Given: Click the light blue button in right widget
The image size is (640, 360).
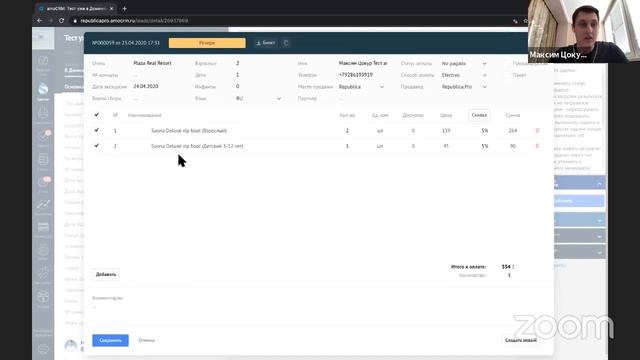Looking at the screenshot, I should (579, 200).
